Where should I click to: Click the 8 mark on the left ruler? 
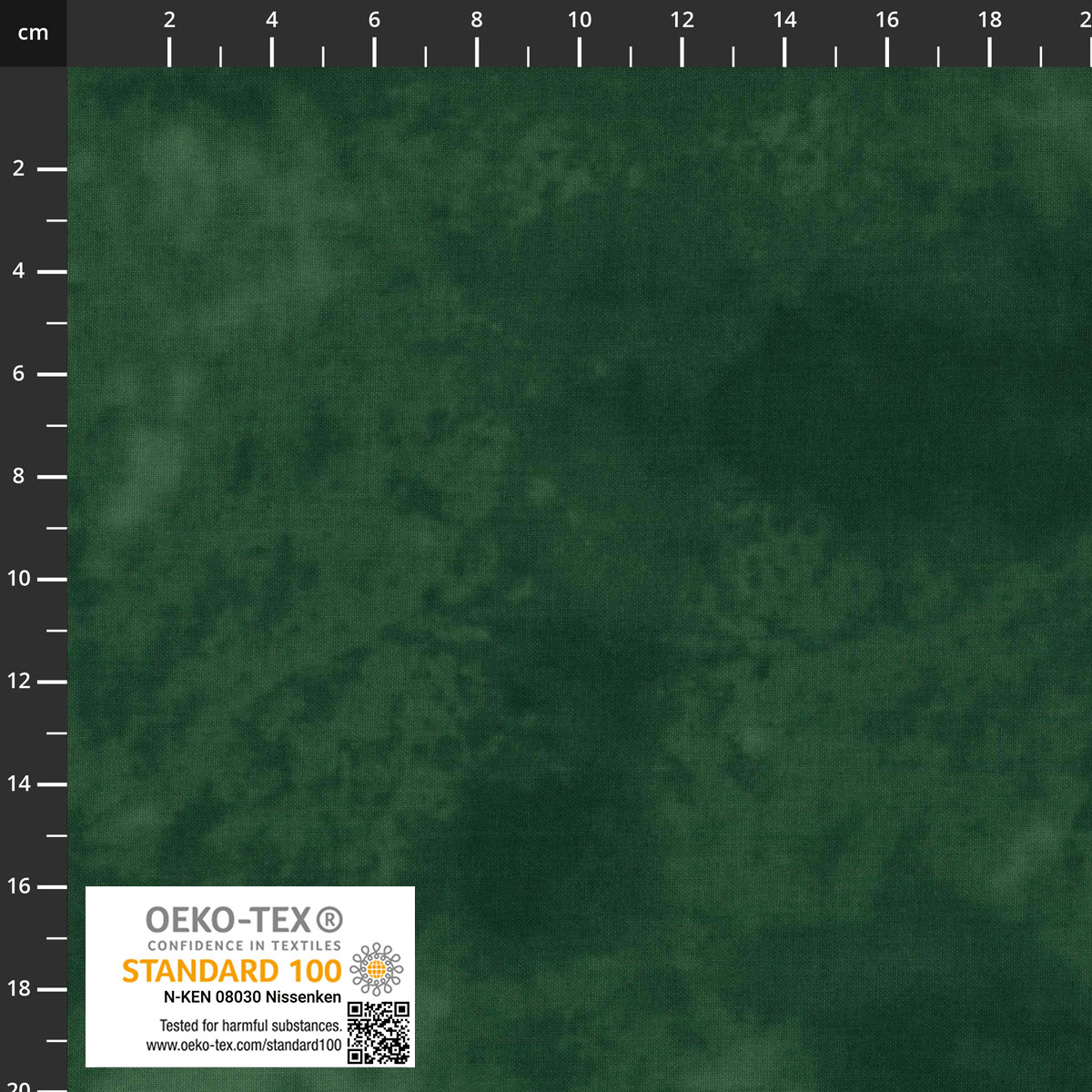(19, 476)
